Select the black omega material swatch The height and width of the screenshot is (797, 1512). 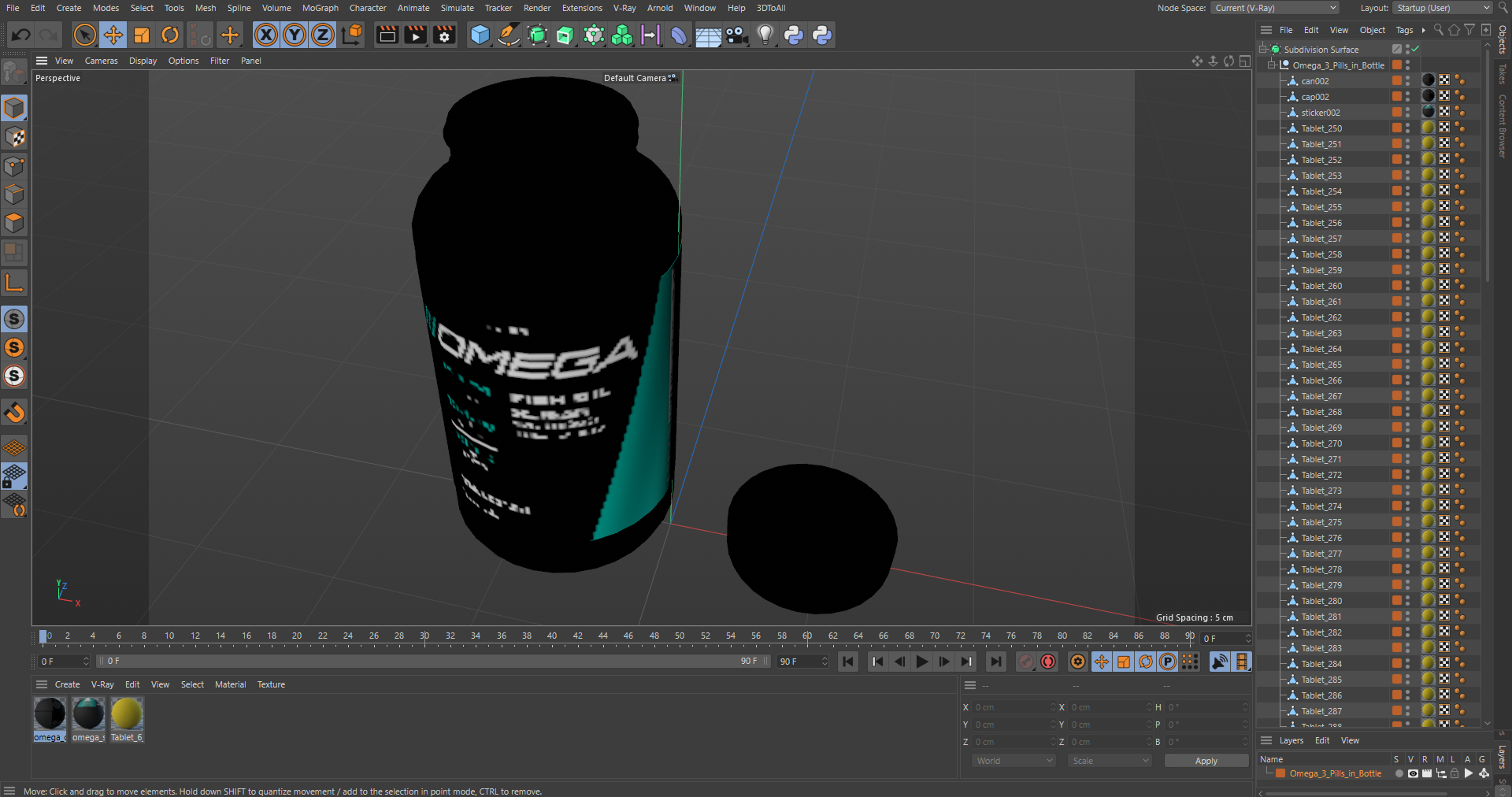click(x=50, y=714)
